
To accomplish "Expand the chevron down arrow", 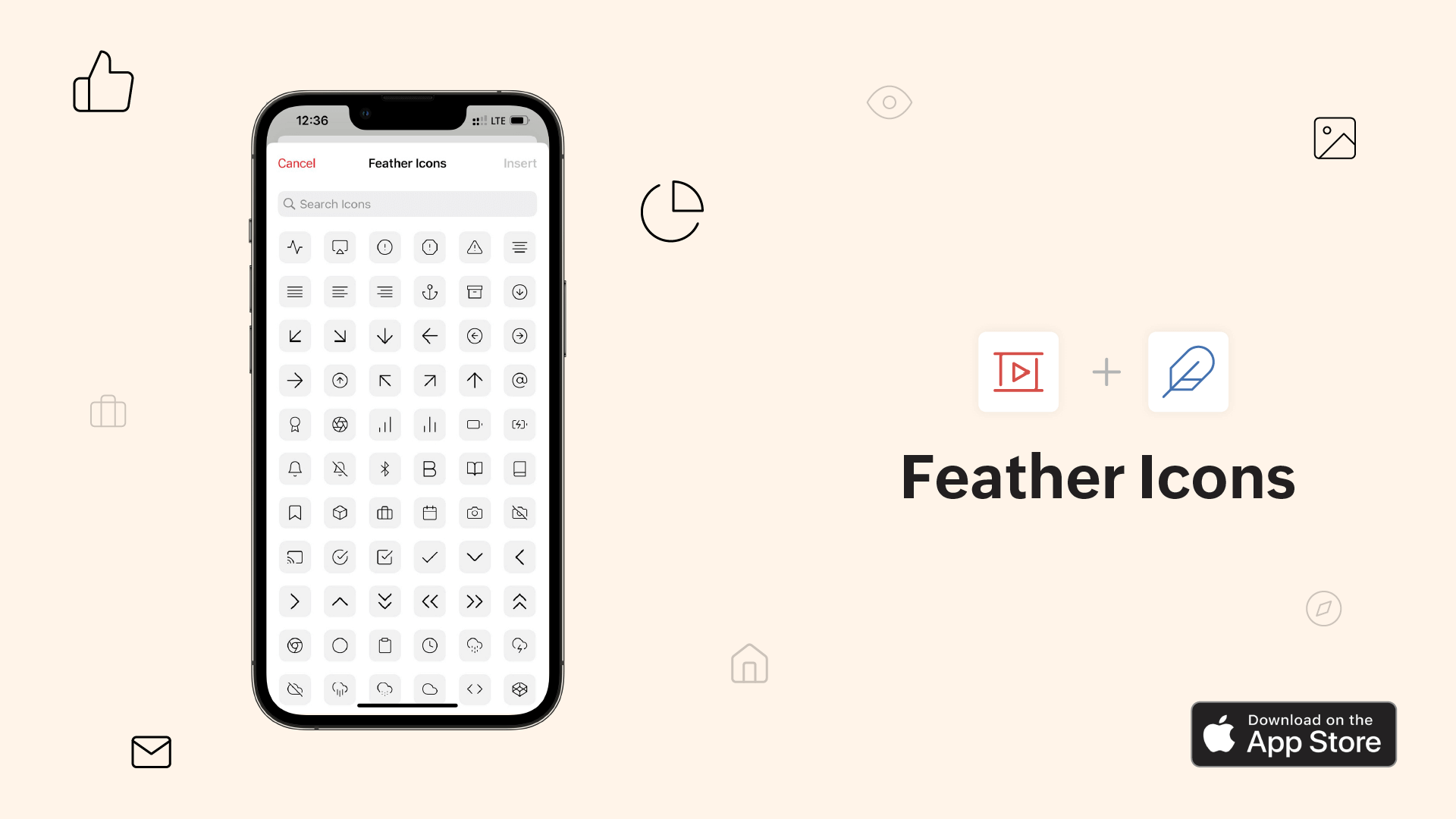I will click(475, 556).
